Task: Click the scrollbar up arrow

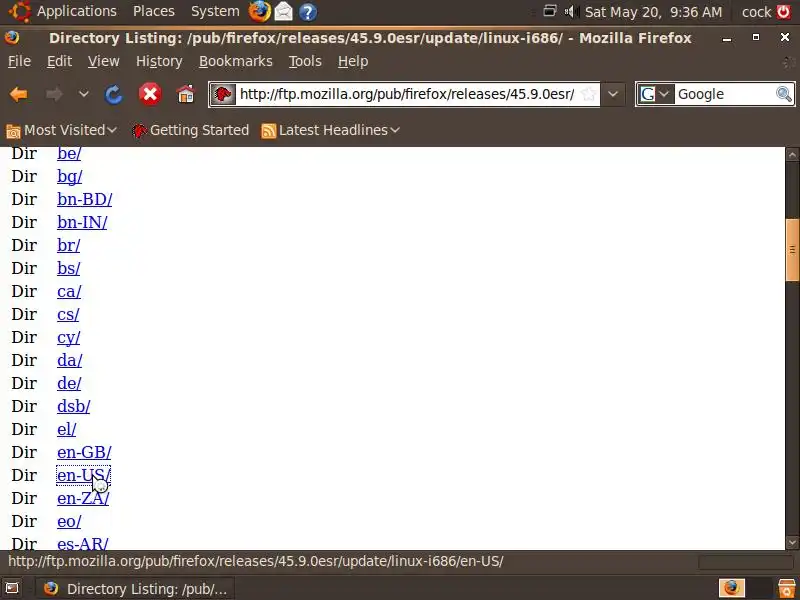Action: pyautogui.click(x=792, y=154)
